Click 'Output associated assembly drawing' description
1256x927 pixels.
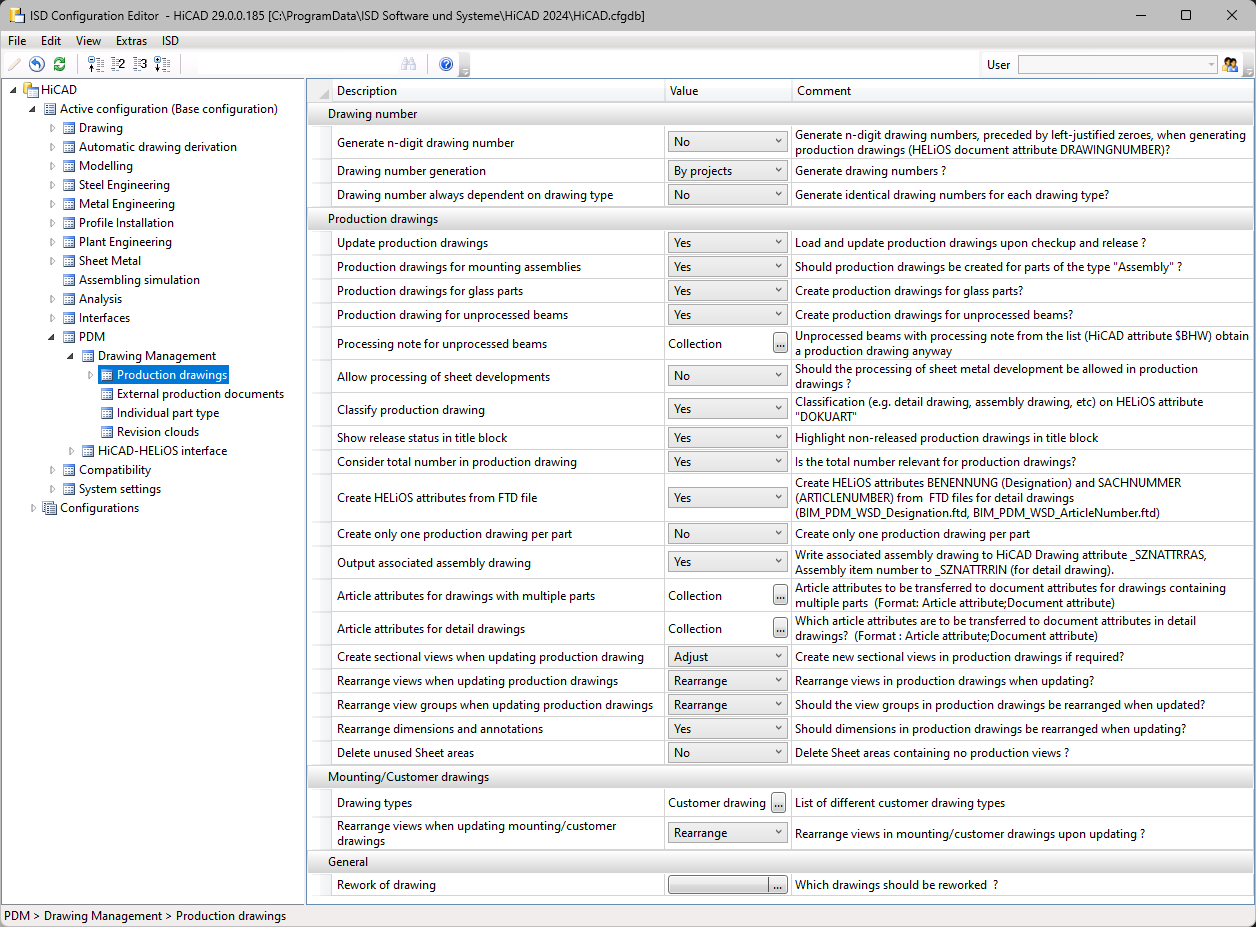[x=434, y=562]
